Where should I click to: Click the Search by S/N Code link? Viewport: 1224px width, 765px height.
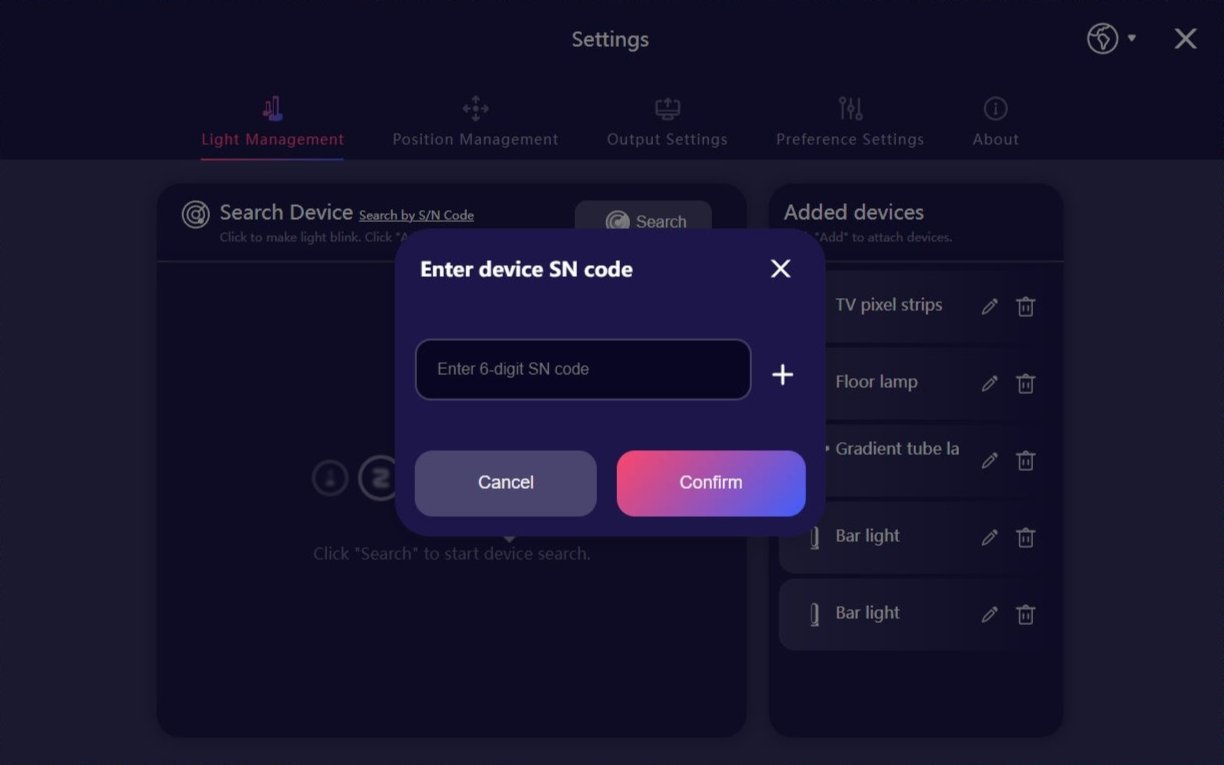click(416, 215)
